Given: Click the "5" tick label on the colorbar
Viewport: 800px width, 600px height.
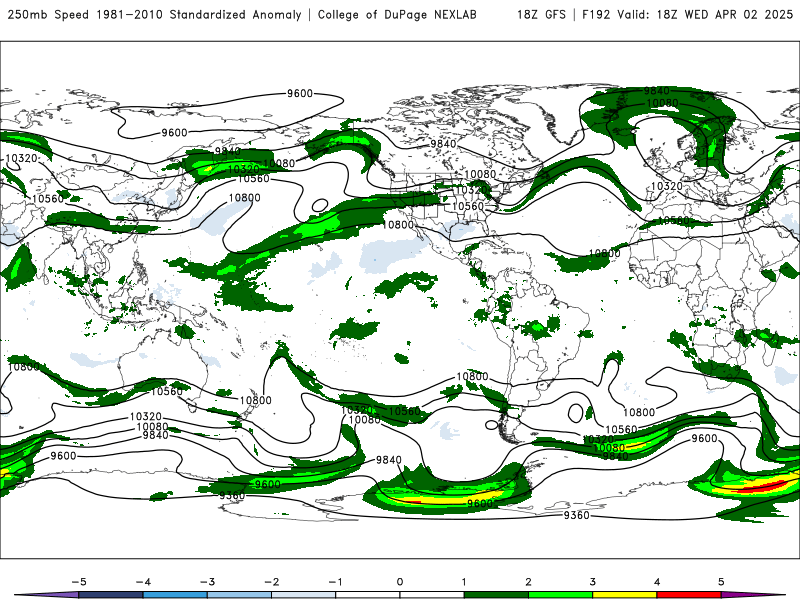Looking at the screenshot, I should pos(721,582).
